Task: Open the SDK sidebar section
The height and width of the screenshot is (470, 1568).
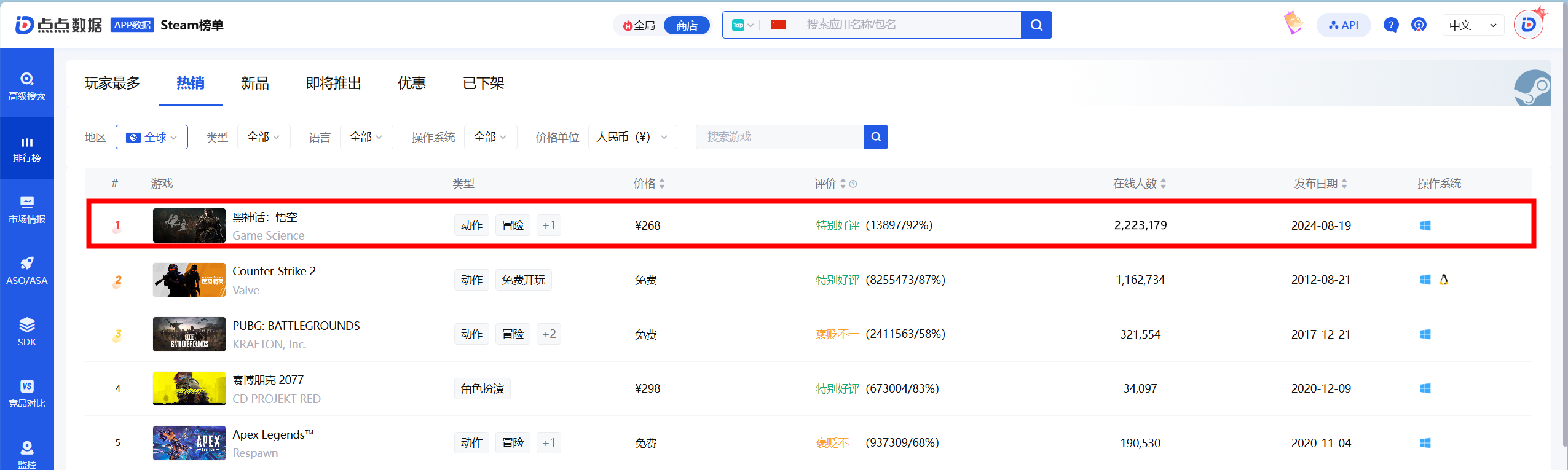Action: pos(26,332)
